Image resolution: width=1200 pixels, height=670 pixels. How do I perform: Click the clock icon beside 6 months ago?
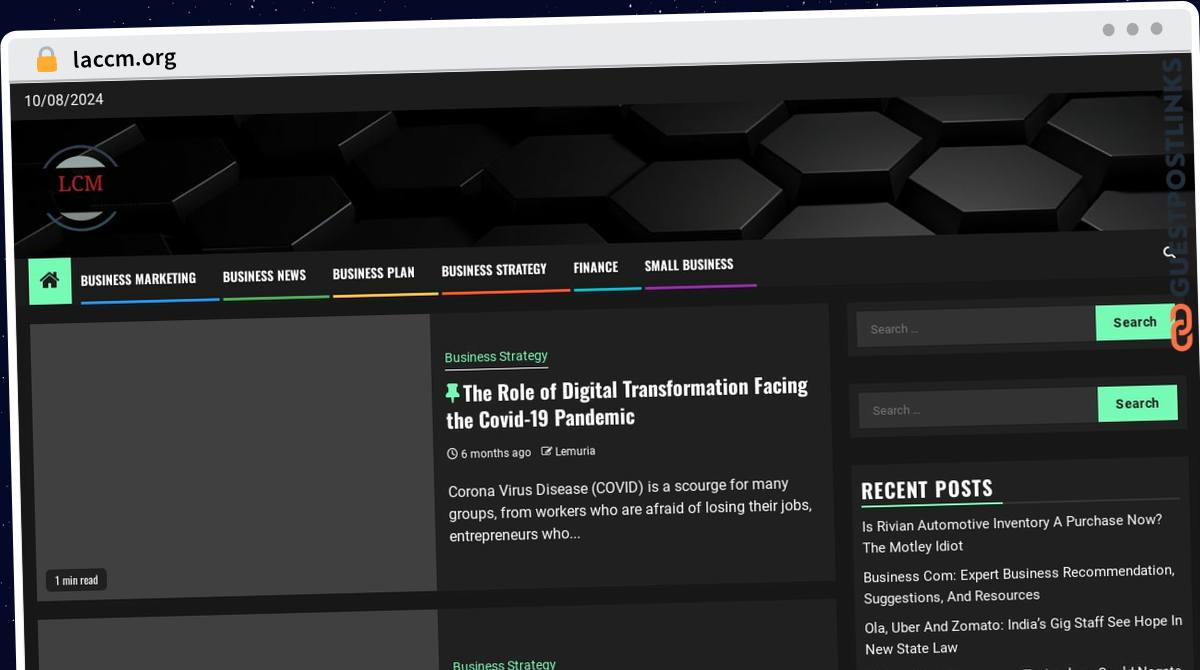(x=452, y=453)
